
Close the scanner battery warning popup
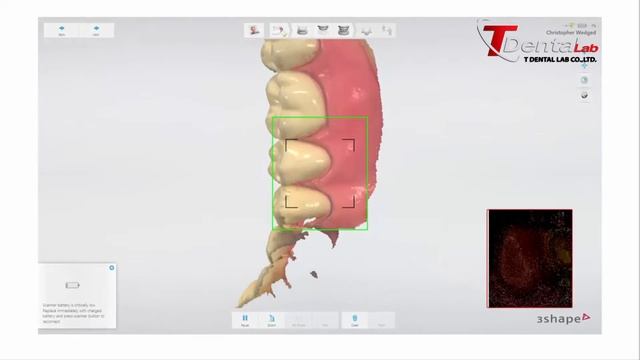[112, 268]
